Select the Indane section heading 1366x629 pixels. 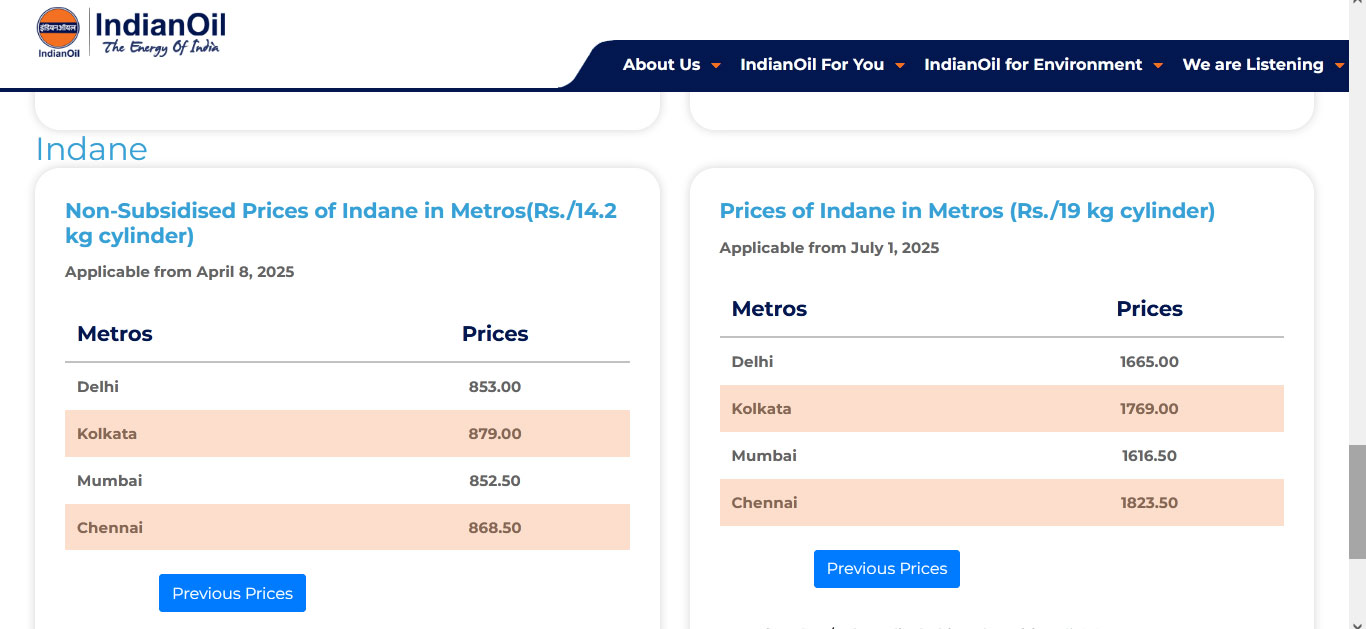(91, 149)
